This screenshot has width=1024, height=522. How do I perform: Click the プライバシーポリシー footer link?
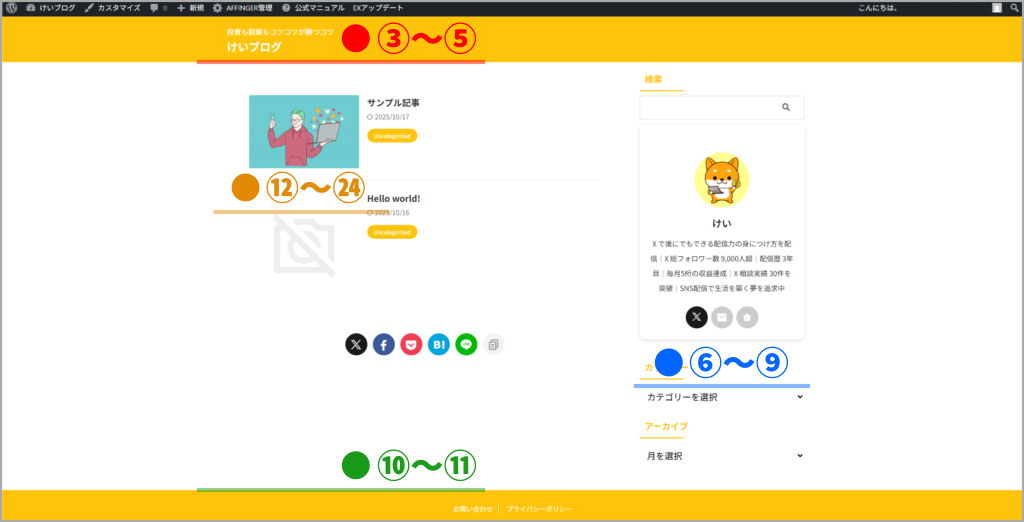539,509
